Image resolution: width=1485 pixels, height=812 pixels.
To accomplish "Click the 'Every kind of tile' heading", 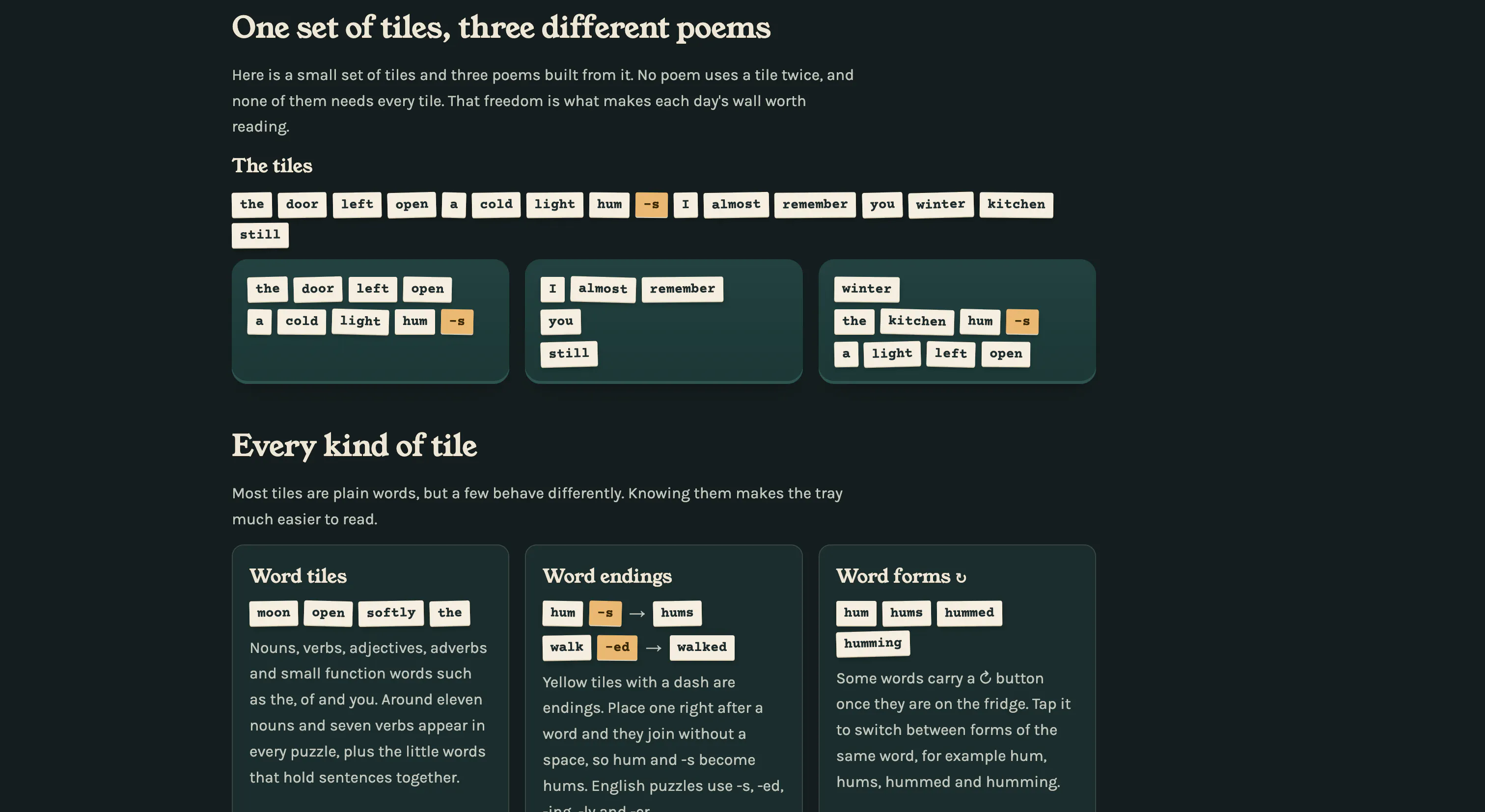I will (x=354, y=445).
